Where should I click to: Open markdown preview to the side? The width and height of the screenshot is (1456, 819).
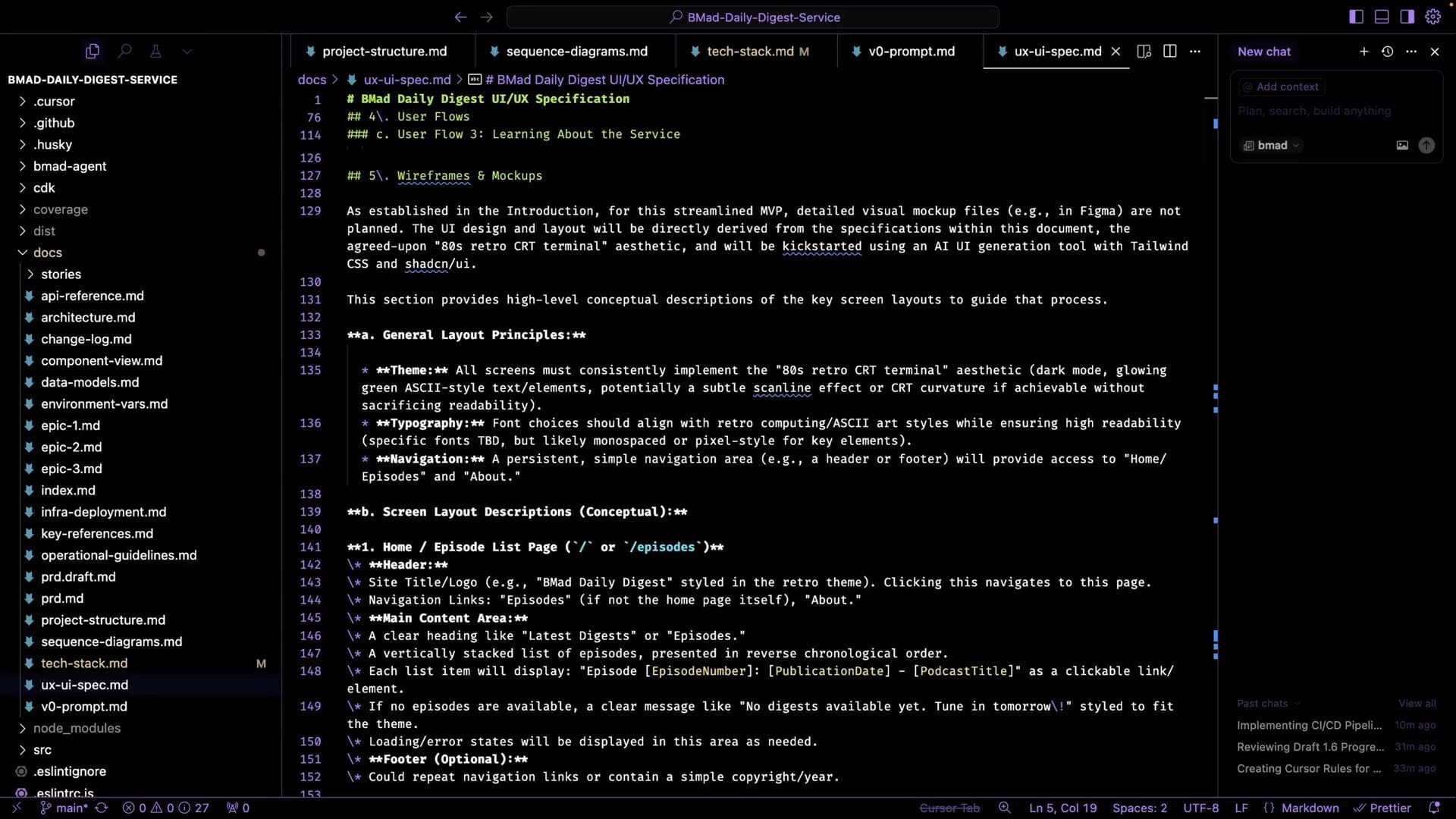click(1144, 51)
